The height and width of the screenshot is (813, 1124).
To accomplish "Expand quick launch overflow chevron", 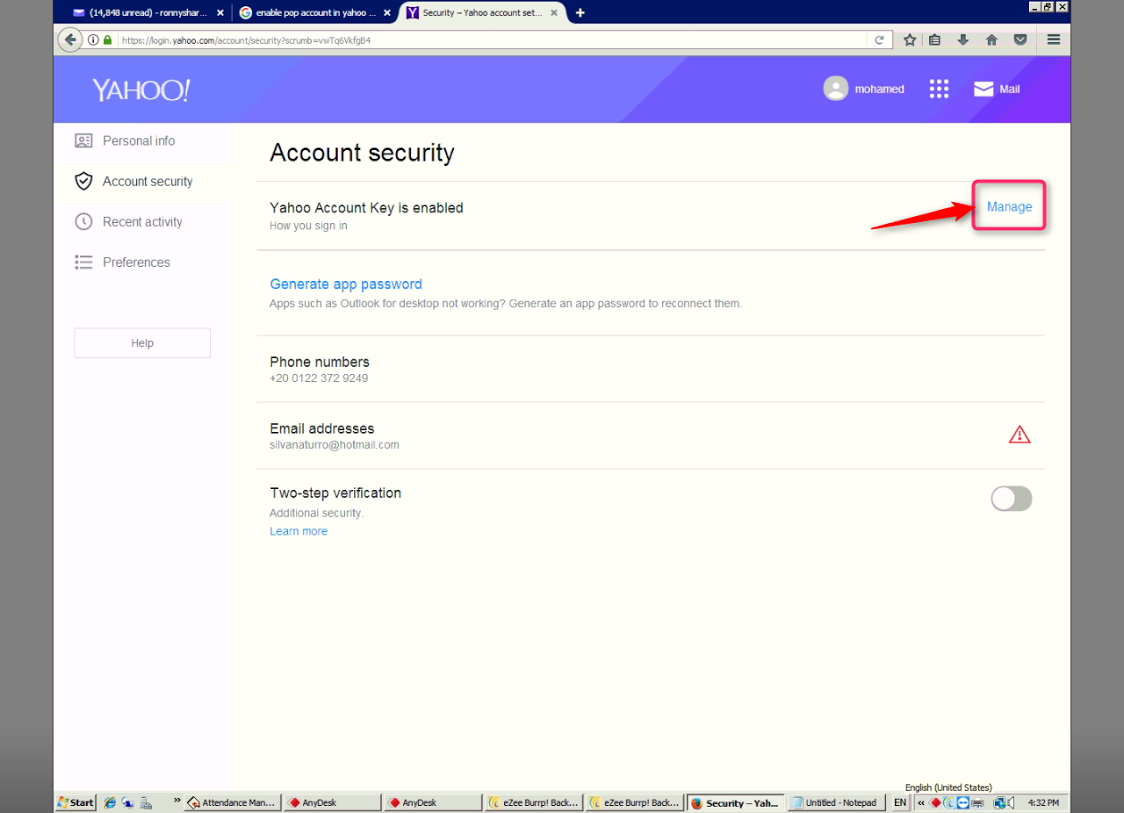I will point(177,799).
